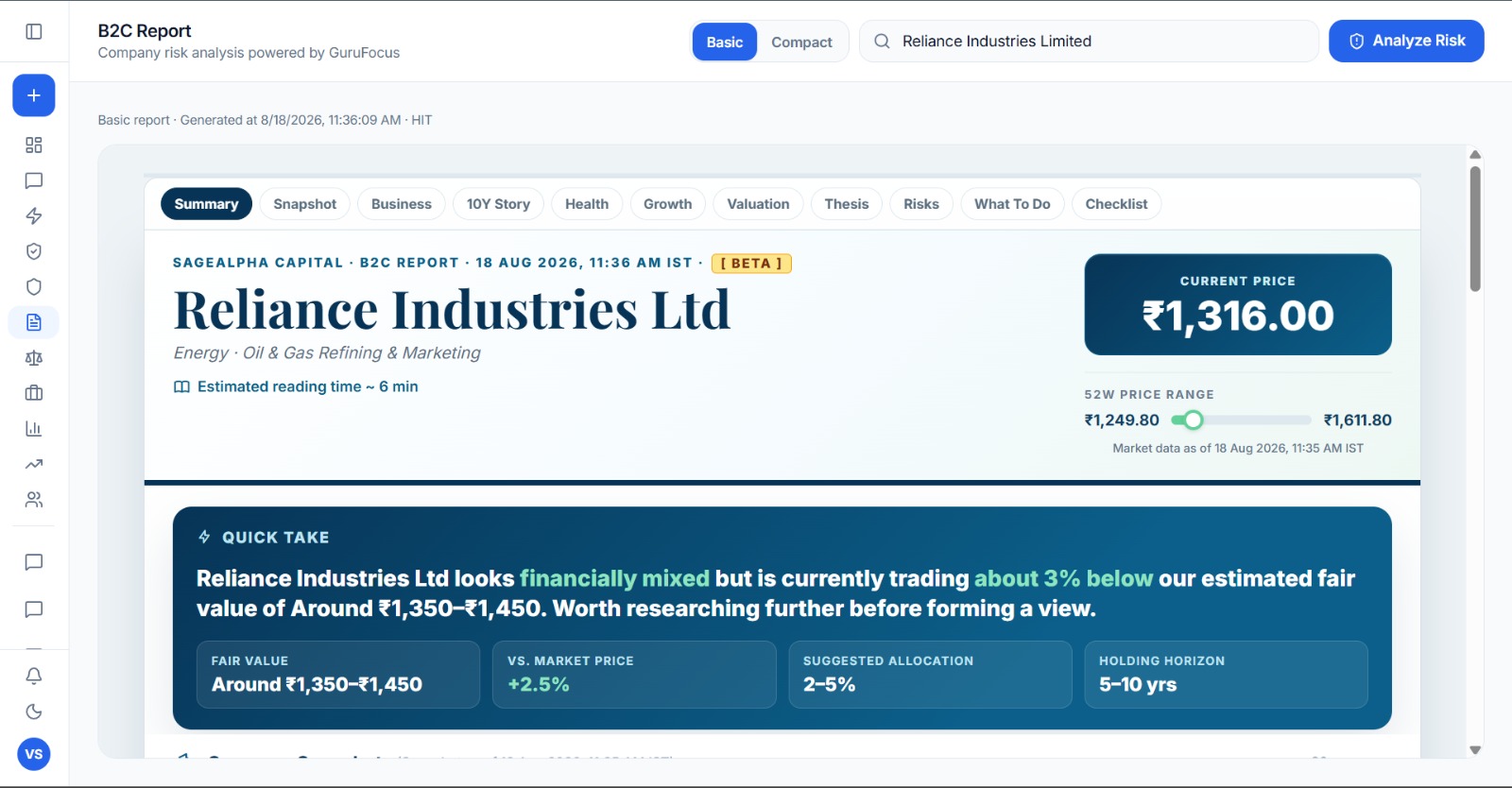This screenshot has height=788, width=1512.
Task: Open the briefcase portfolio sidebar icon
Action: coord(34,393)
